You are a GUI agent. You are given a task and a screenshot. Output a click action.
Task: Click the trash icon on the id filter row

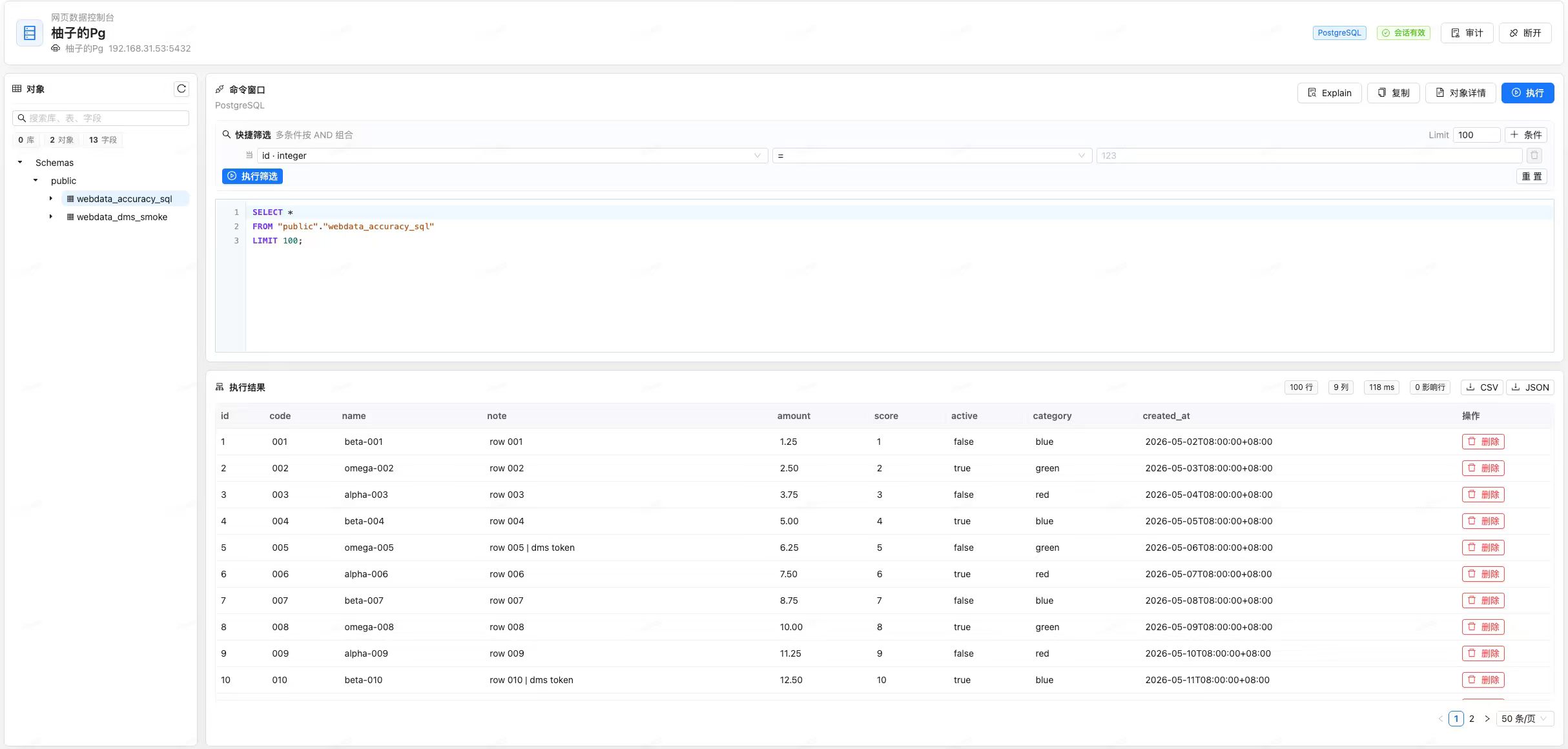point(1534,156)
